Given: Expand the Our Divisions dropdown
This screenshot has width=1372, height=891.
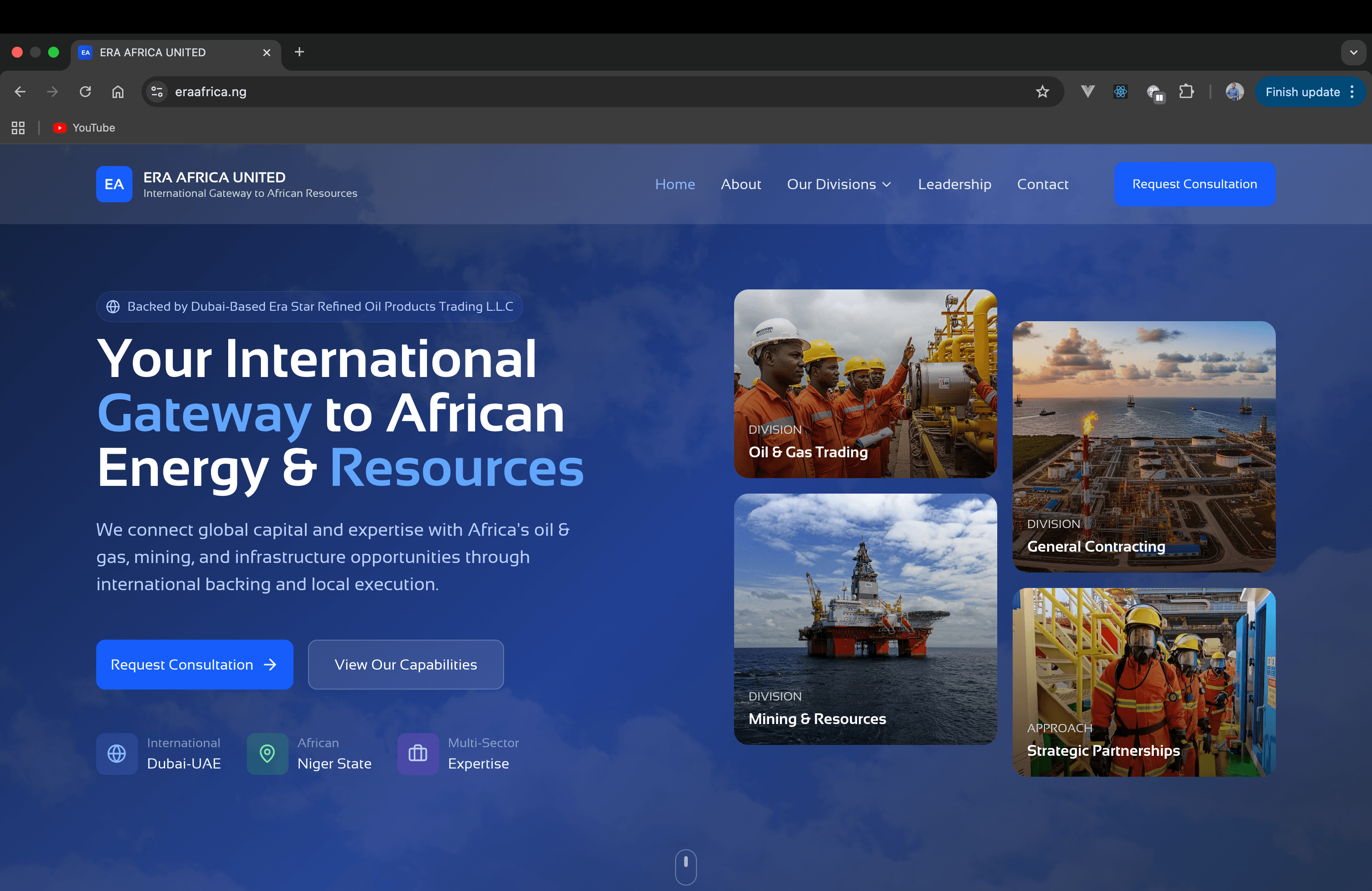Looking at the screenshot, I should [839, 184].
